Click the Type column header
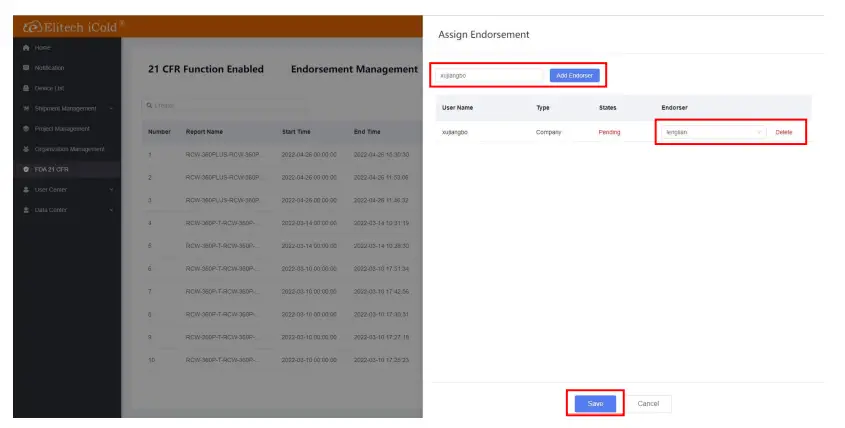Image resolution: width=845 pixels, height=428 pixels. 543,108
